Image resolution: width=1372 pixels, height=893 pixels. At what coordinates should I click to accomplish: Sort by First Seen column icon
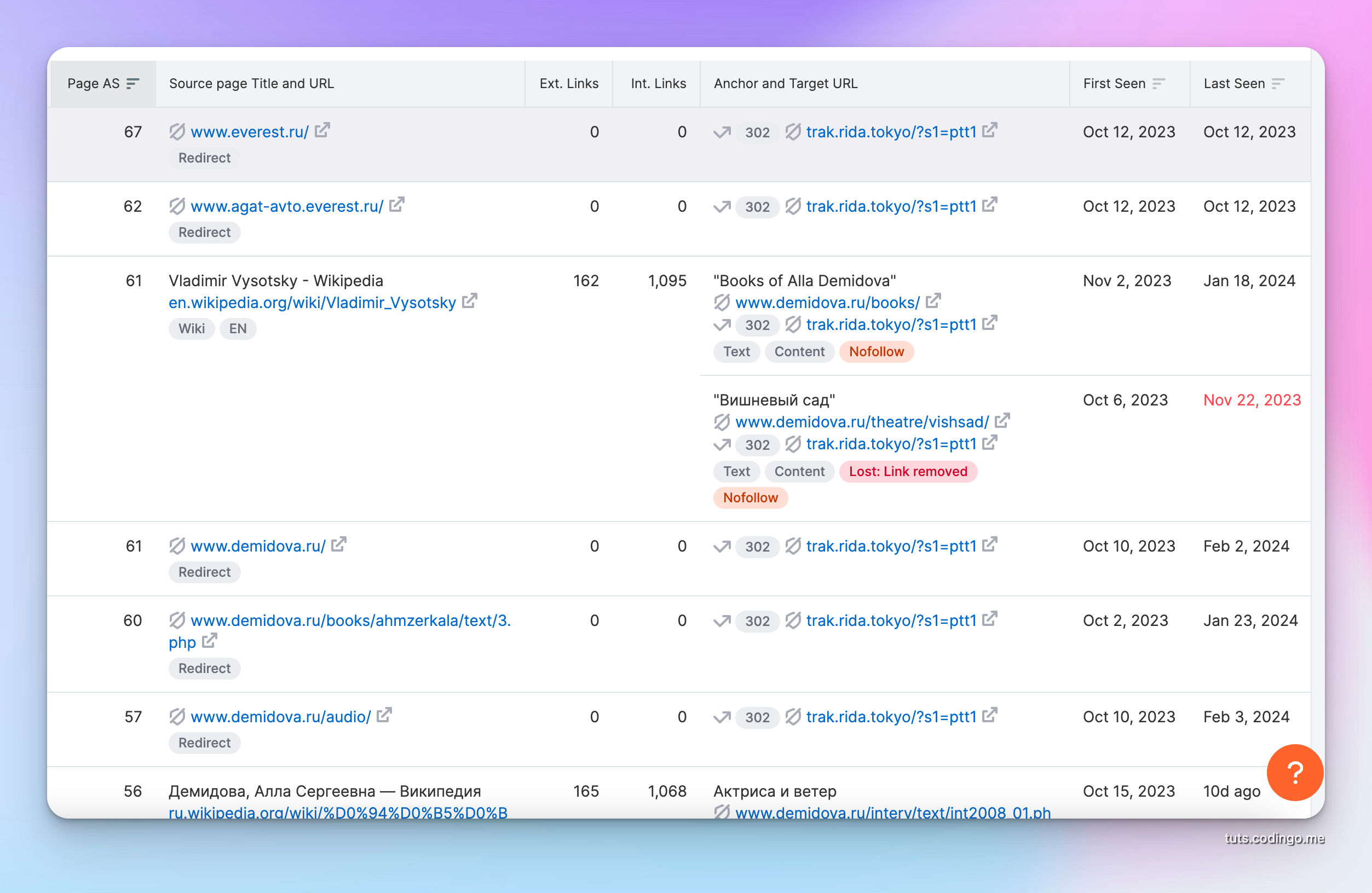click(x=1158, y=84)
